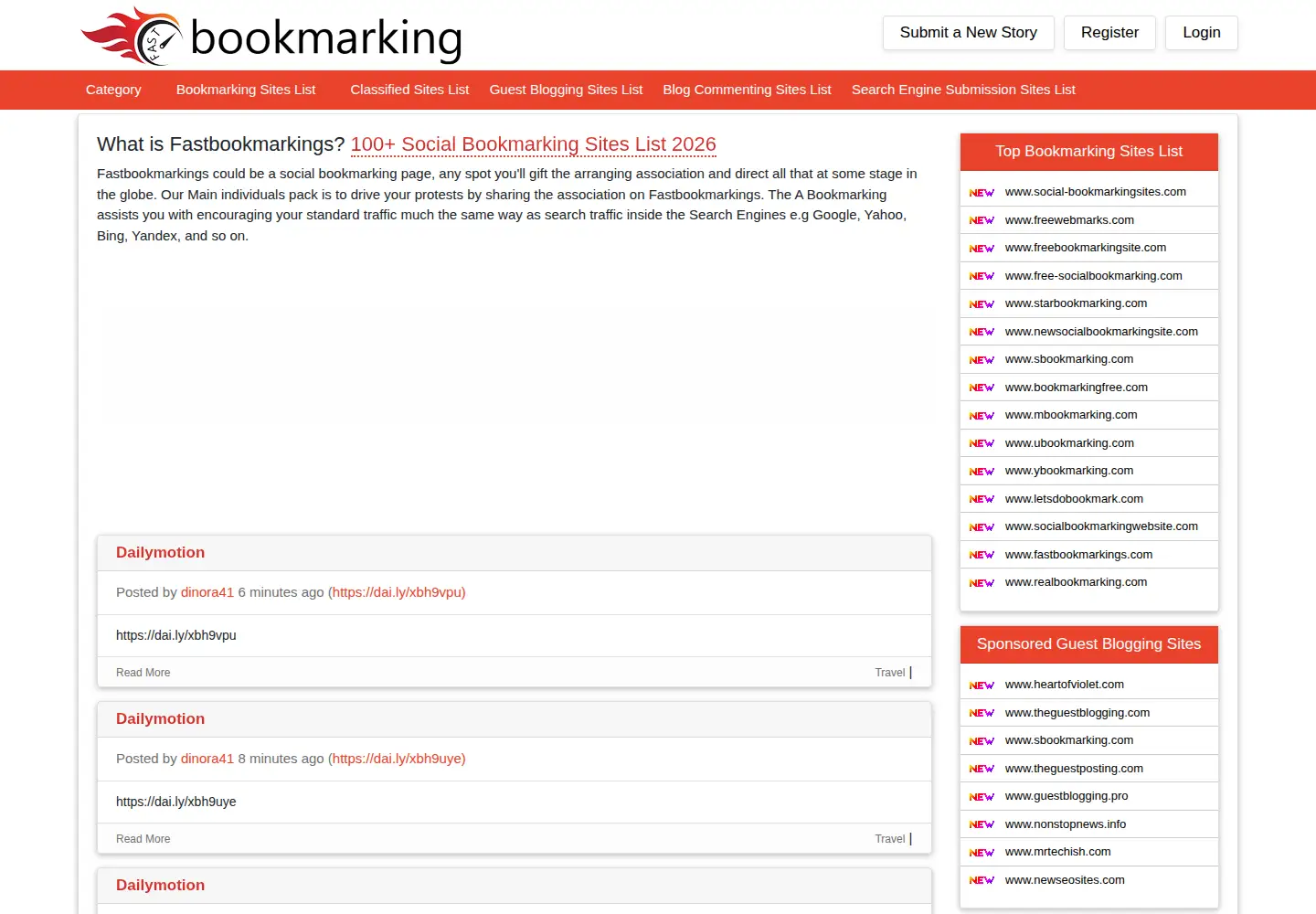Click NEW badge beside www.nonstopnews.info
The image size is (1316, 914).
[982, 824]
